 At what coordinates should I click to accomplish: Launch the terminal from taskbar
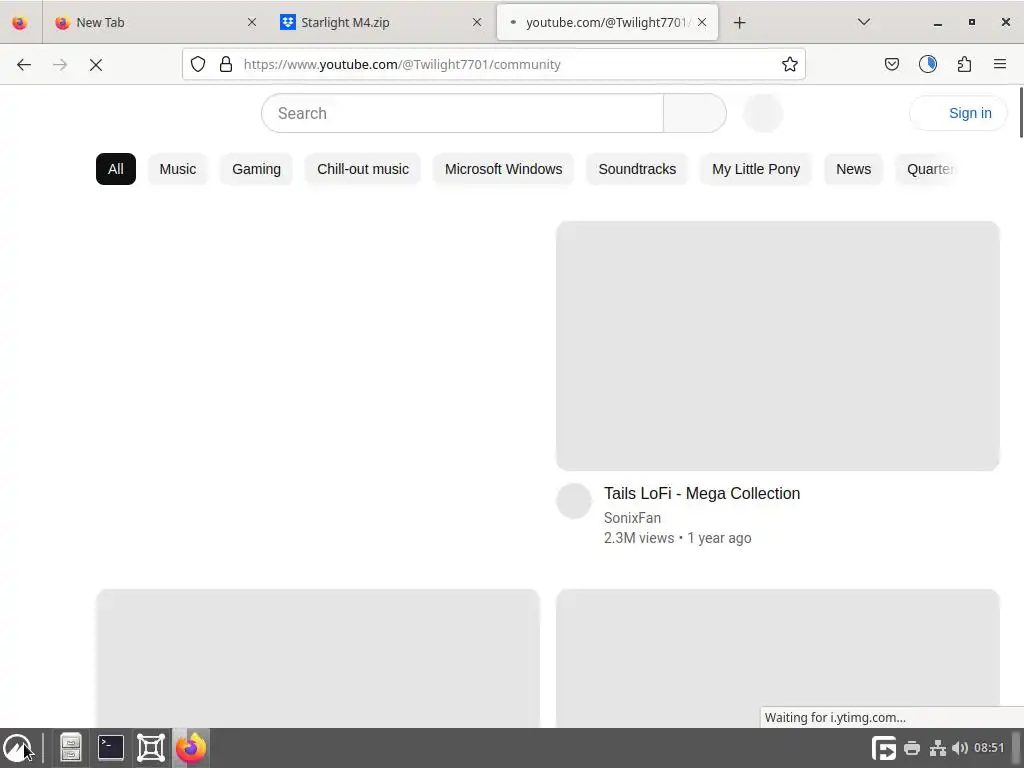click(110, 748)
